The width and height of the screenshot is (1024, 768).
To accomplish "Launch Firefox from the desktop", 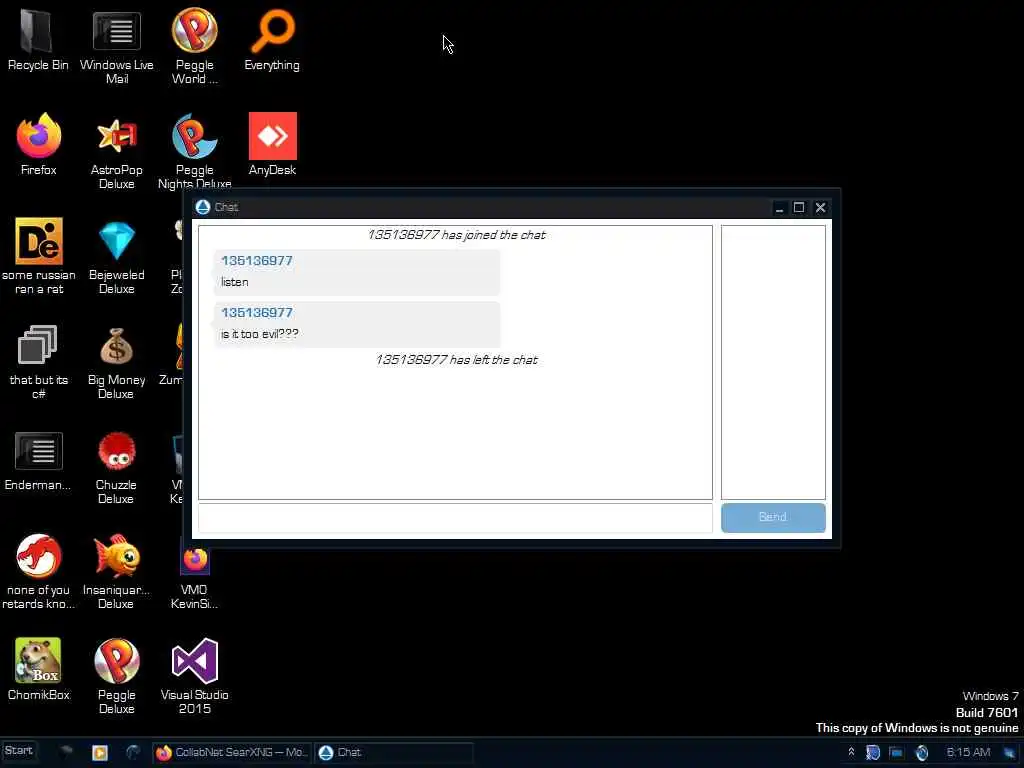I will point(39,145).
